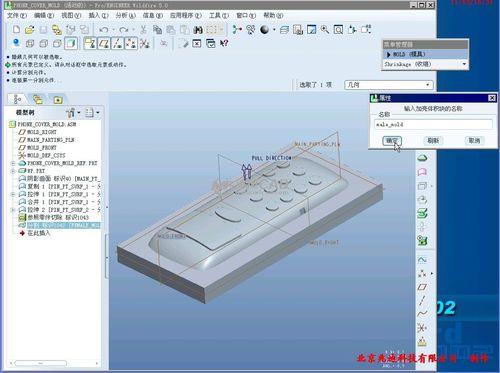Open 文件 menu
The width and height of the screenshot is (500, 373).
tap(17, 15)
